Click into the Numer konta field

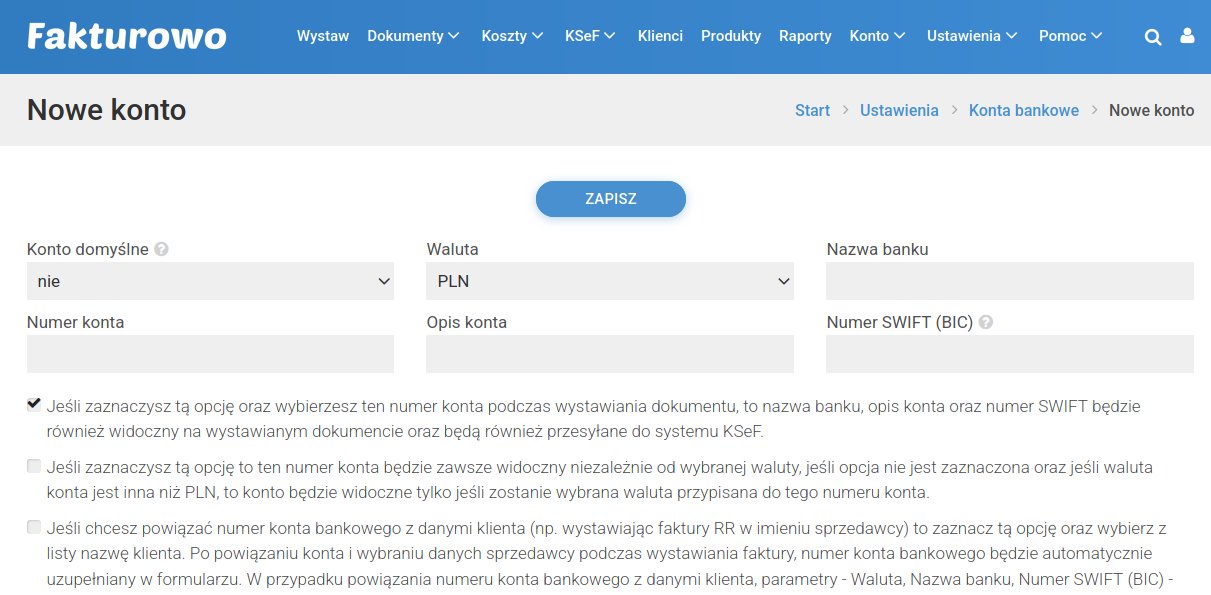click(210, 354)
